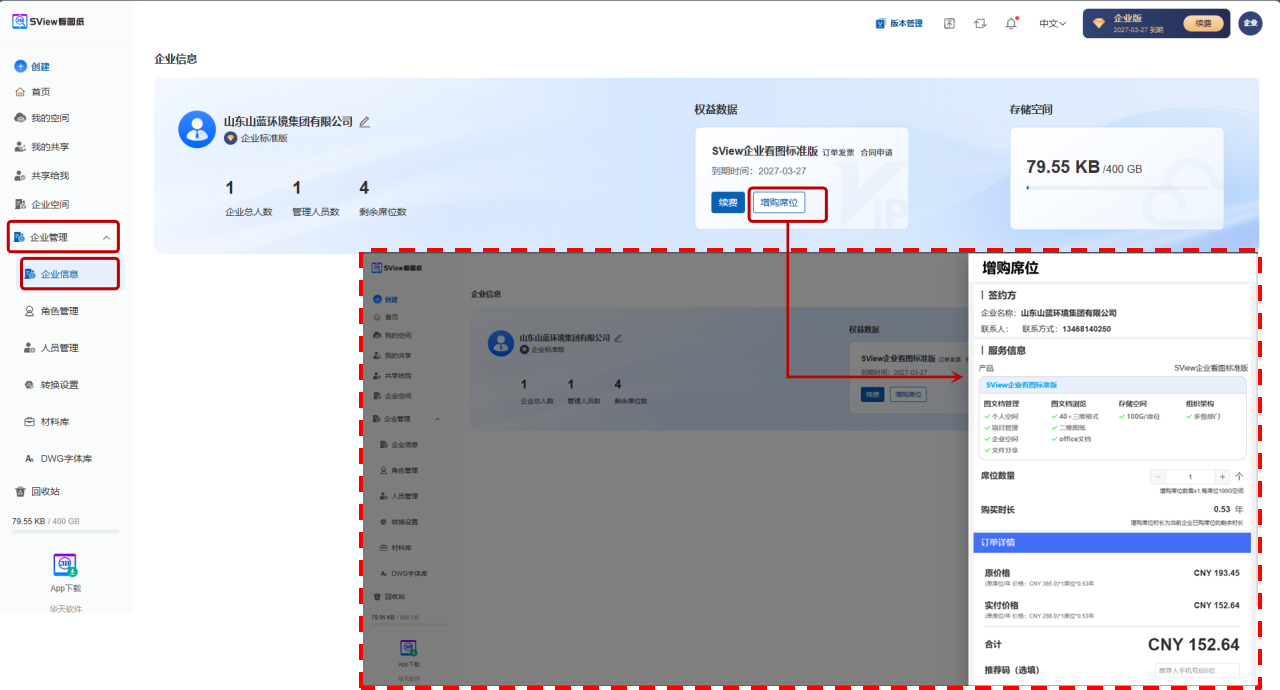Open the 合同申请 link
Image resolution: width=1280 pixels, height=690 pixels.
coord(876,153)
